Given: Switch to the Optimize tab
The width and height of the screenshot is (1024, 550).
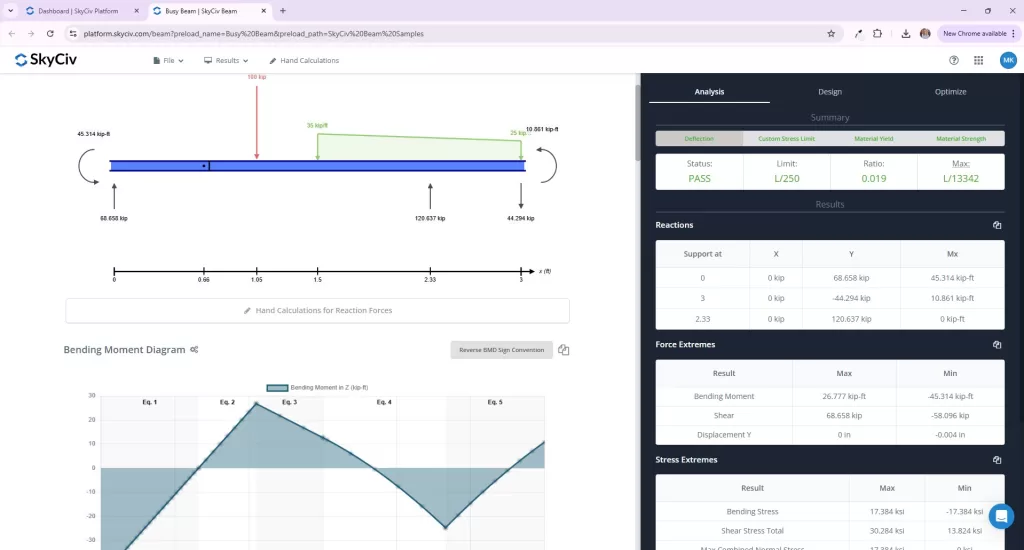Looking at the screenshot, I should [950, 92].
